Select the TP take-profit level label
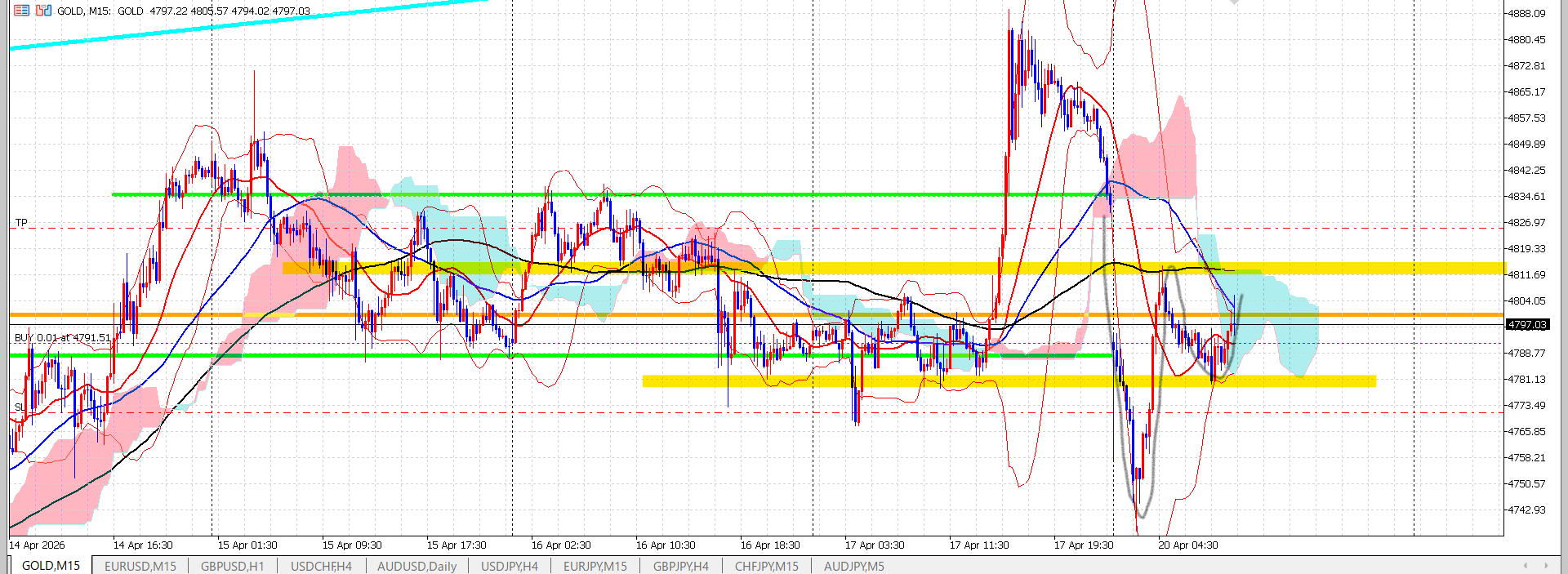1568x574 pixels. click(x=21, y=222)
